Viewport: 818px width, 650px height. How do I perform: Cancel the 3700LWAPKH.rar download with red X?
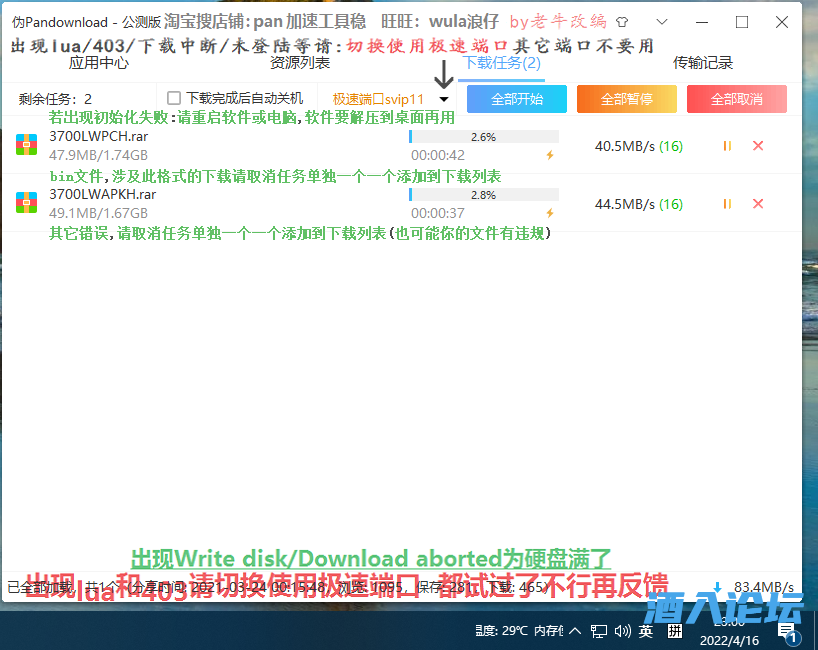757,204
